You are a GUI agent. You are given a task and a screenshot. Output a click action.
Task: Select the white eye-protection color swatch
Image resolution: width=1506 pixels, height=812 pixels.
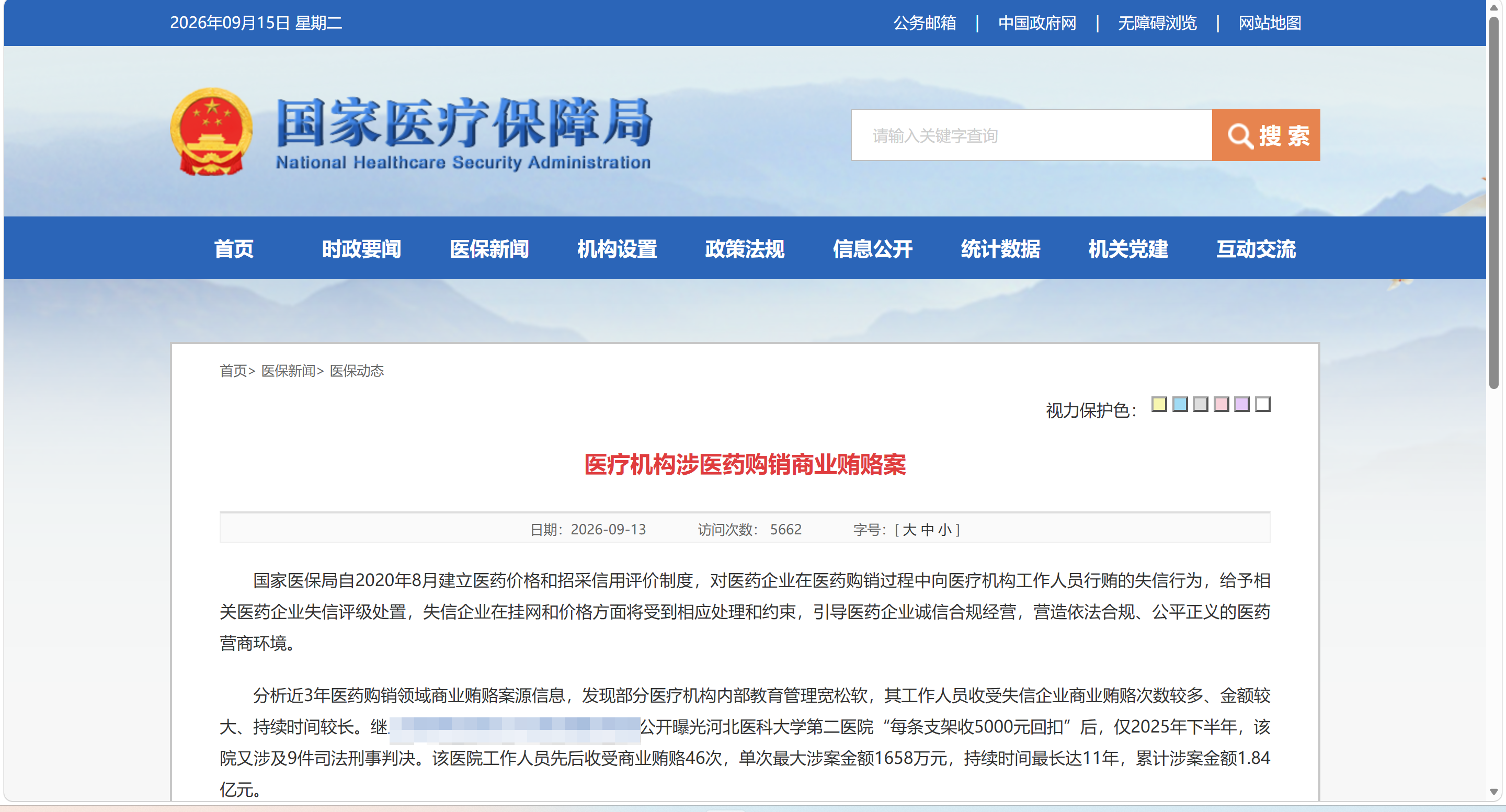click(x=1263, y=404)
